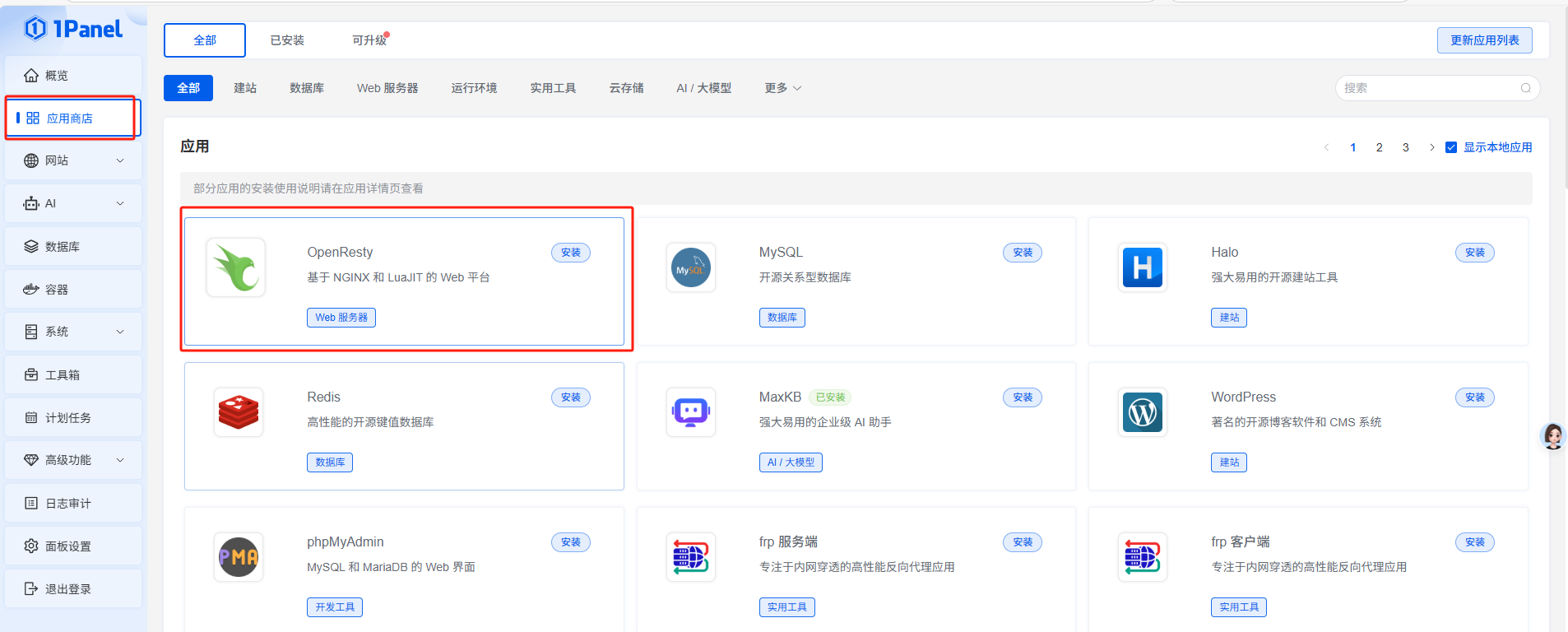The height and width of the screenshot is (632, 1568).
Task: Click the WordPress app logo
Action: tap(1143, 412)
